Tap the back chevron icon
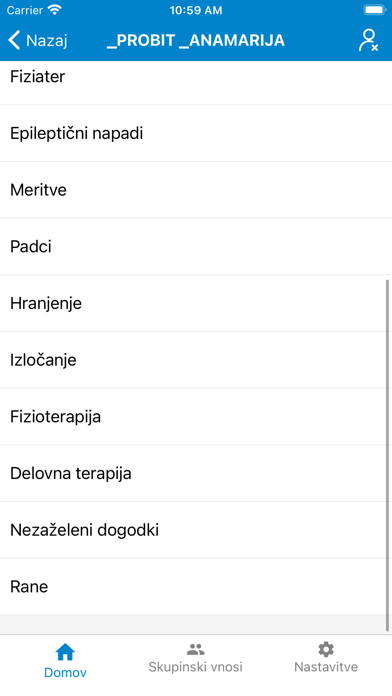 coord(14,40)
